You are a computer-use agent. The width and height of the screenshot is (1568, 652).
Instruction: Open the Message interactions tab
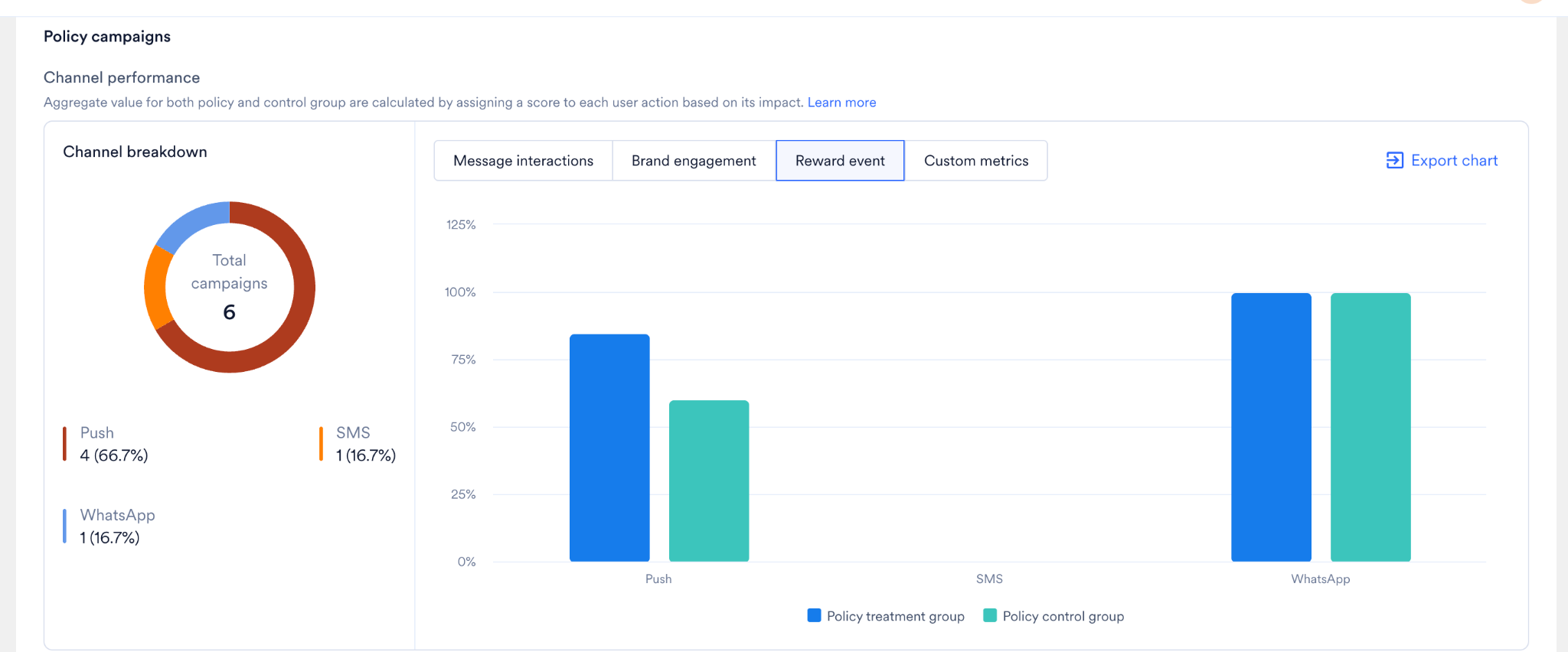523,161
